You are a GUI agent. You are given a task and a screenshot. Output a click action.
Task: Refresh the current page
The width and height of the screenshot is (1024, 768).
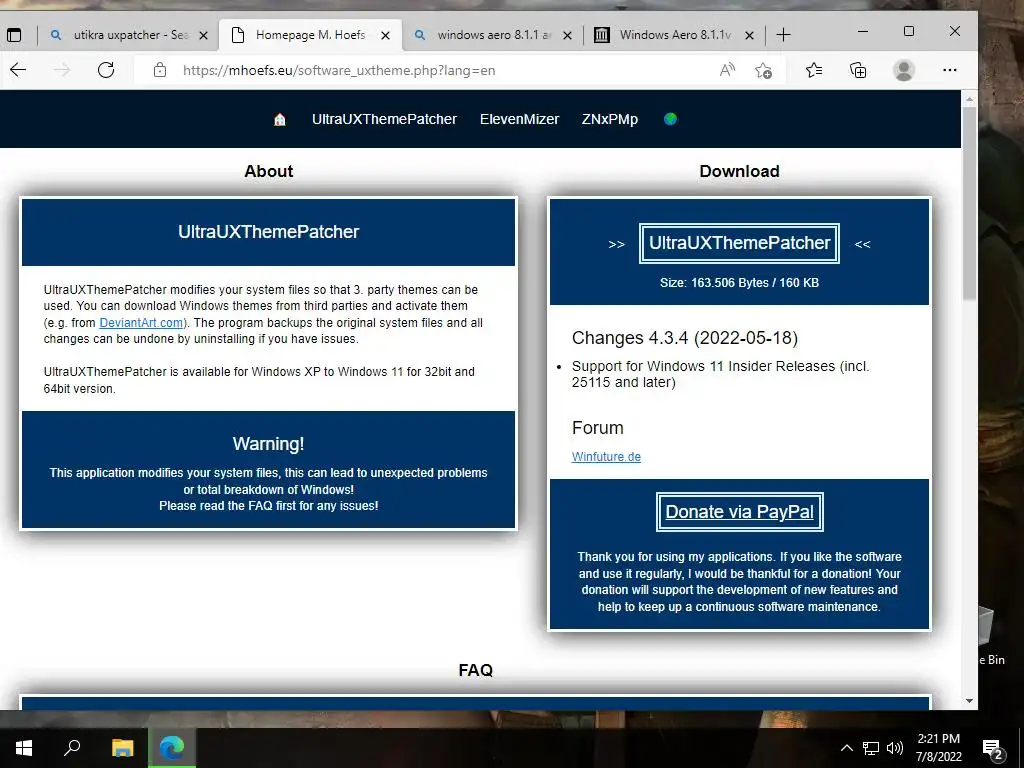pos(106,70)
